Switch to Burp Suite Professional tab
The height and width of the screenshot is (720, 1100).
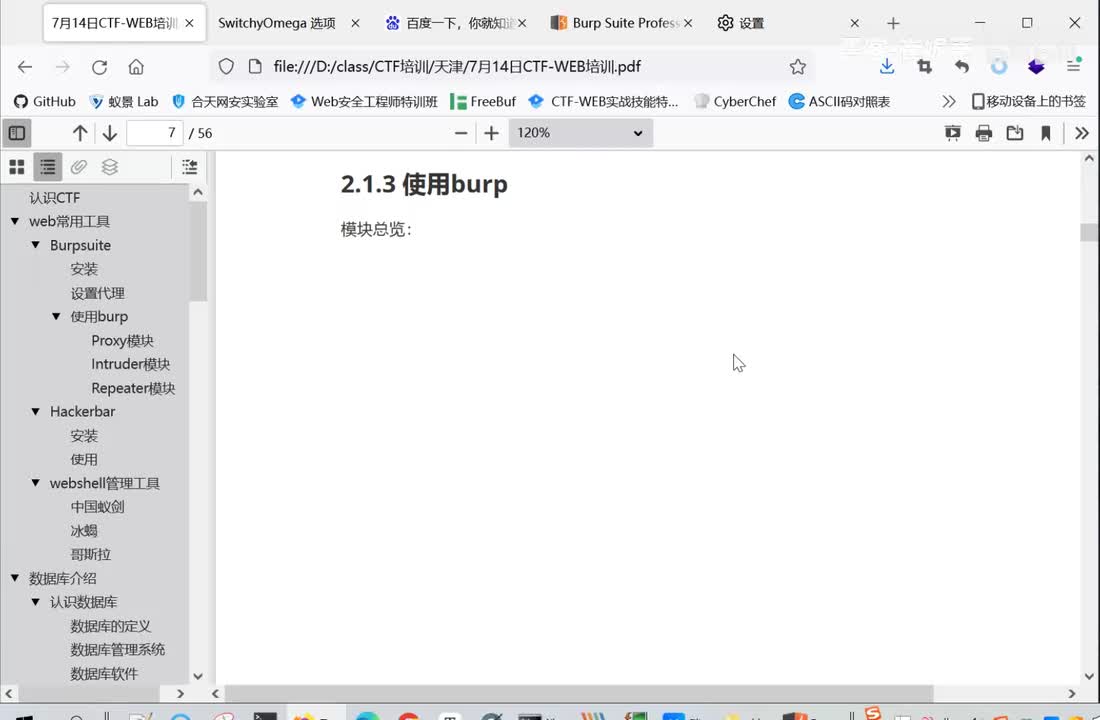pyautogui.click(x=615, y=23)
